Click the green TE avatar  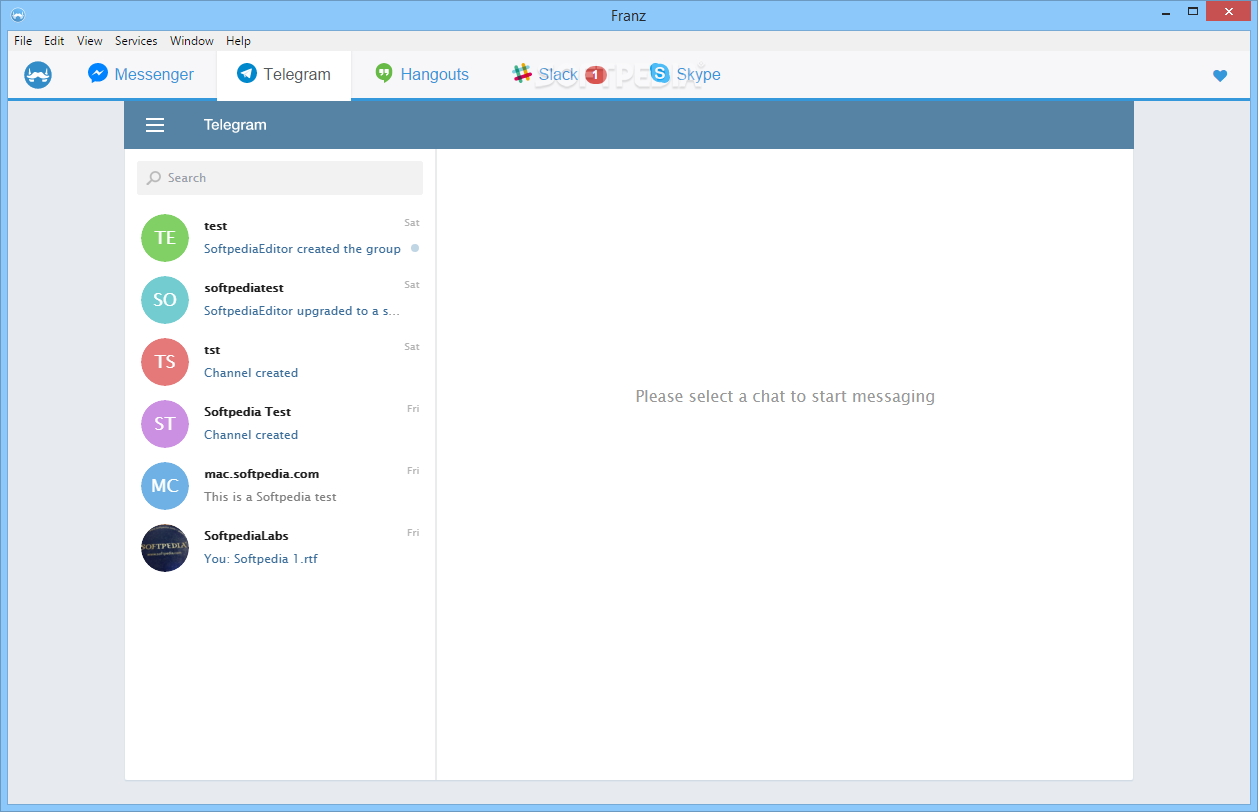[165, 238]
